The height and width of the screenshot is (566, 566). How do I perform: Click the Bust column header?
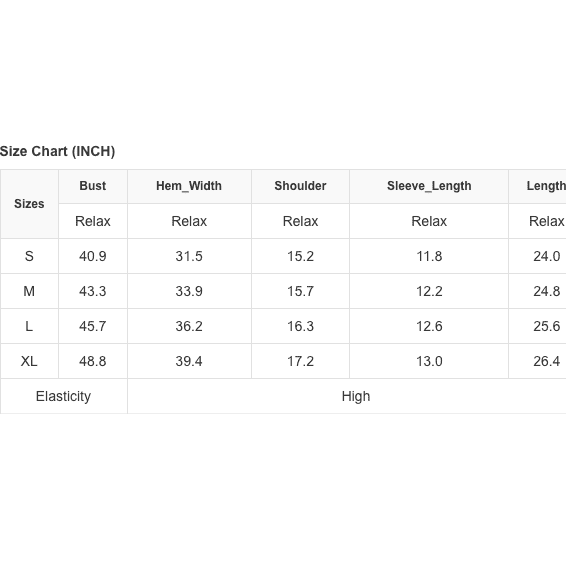[93, 186]
